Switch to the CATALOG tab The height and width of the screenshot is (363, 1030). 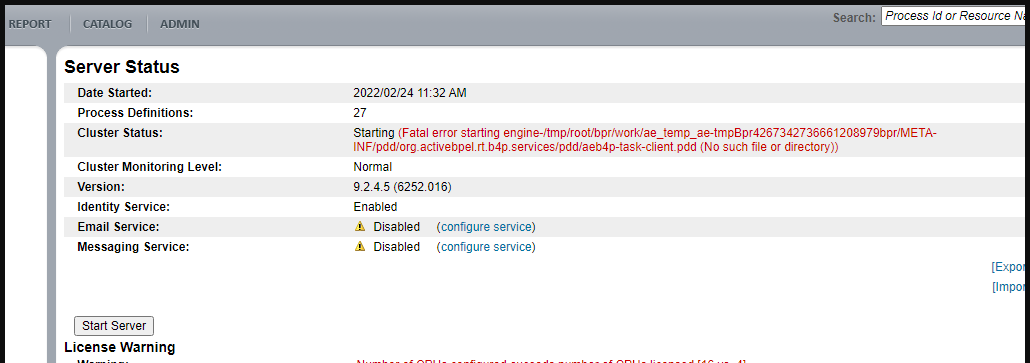click(x=108, y=24)
